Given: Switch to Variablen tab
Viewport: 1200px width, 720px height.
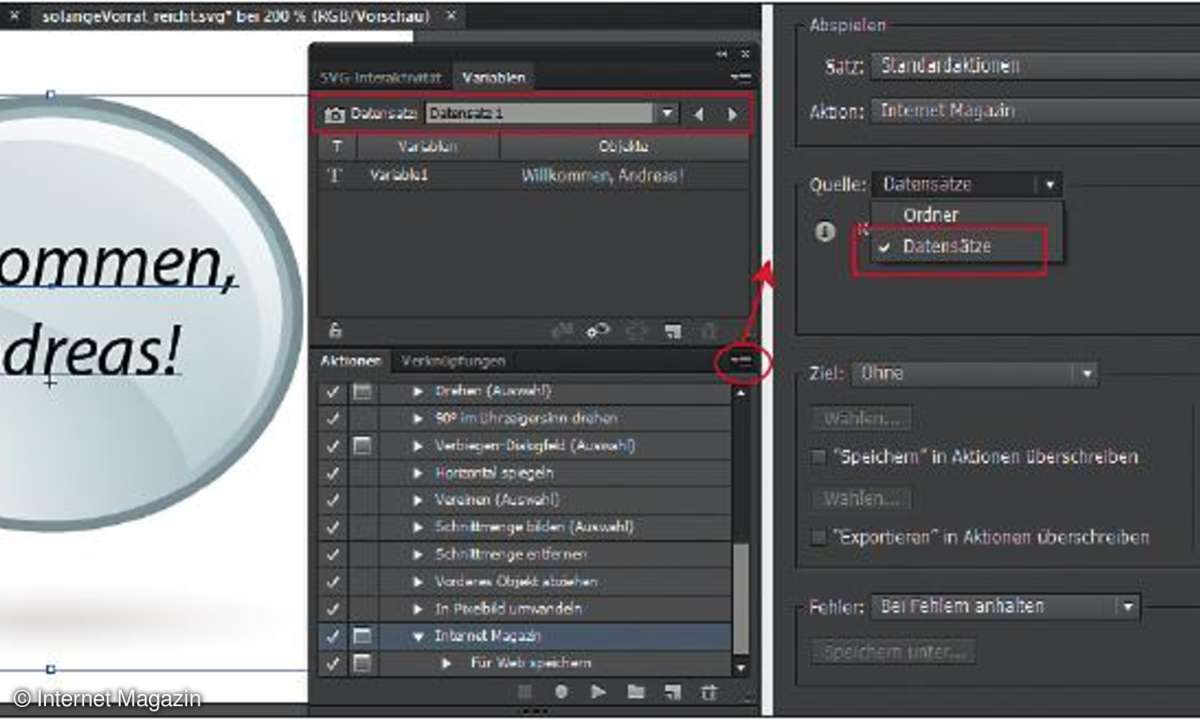Looking at the screenshot, I should coord(493,77).
